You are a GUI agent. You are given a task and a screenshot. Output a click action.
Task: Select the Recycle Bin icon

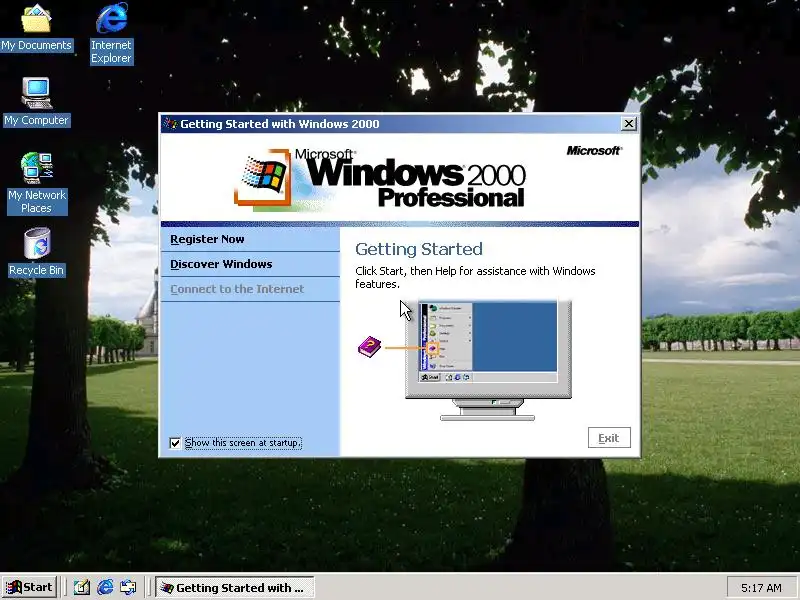[36, 252]
